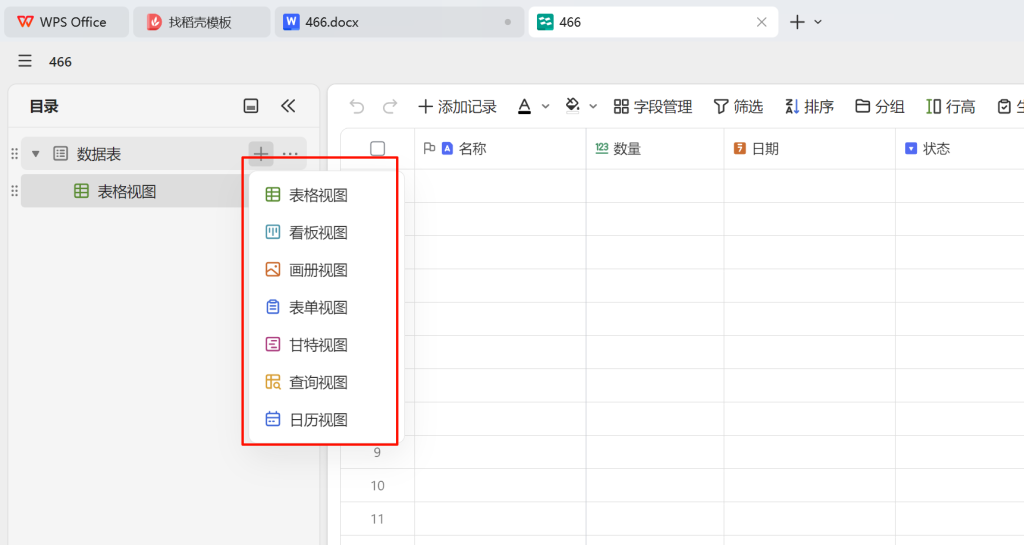1024x545 pixels.
Task: Open the 行高 row height tool
Action: tap(951, 106)
